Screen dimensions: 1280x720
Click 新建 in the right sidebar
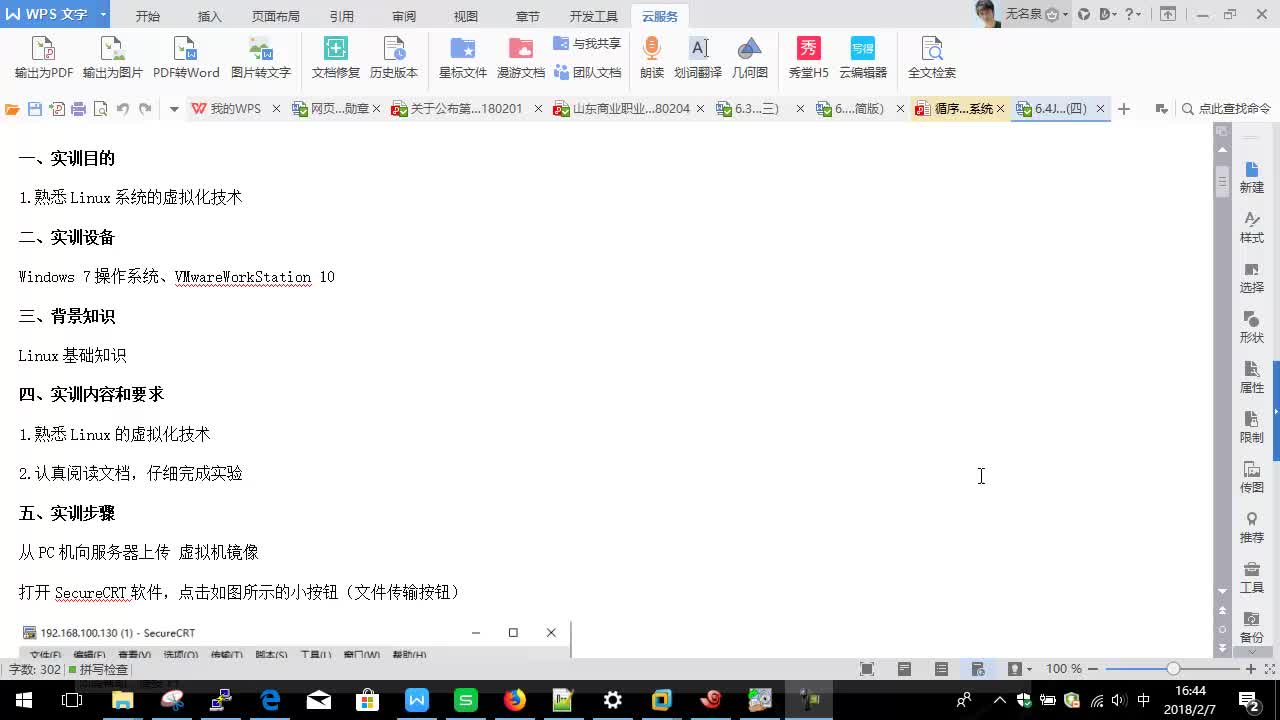1252,178
